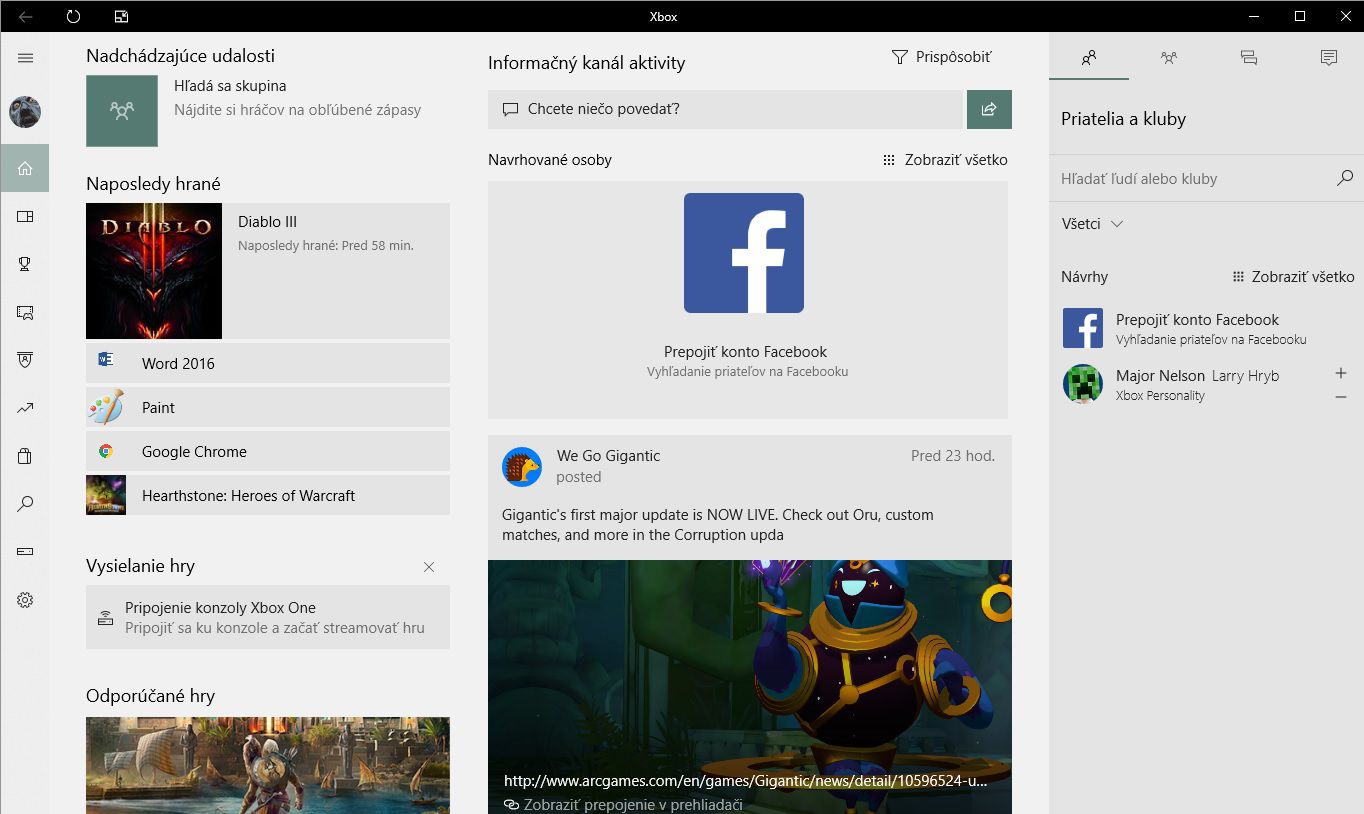Open the recommended game thumbnail
Viewport: 1364px width, 814px height.
[x=268, y=765]
